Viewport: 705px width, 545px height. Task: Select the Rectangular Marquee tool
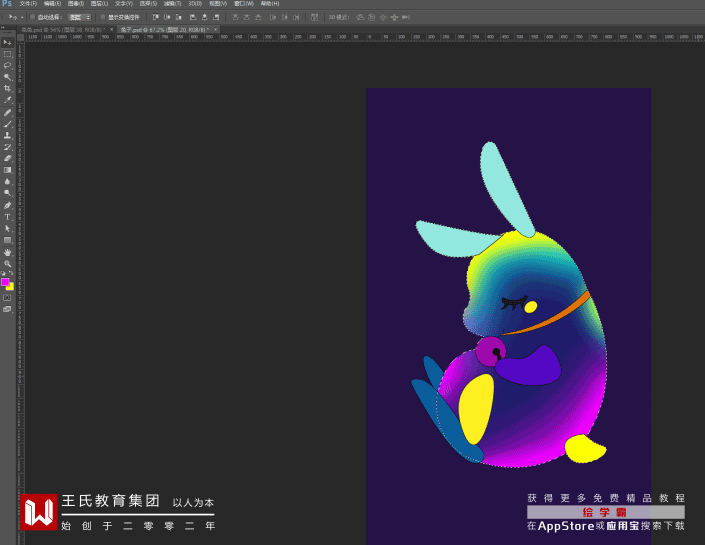(x=7, y=53)
